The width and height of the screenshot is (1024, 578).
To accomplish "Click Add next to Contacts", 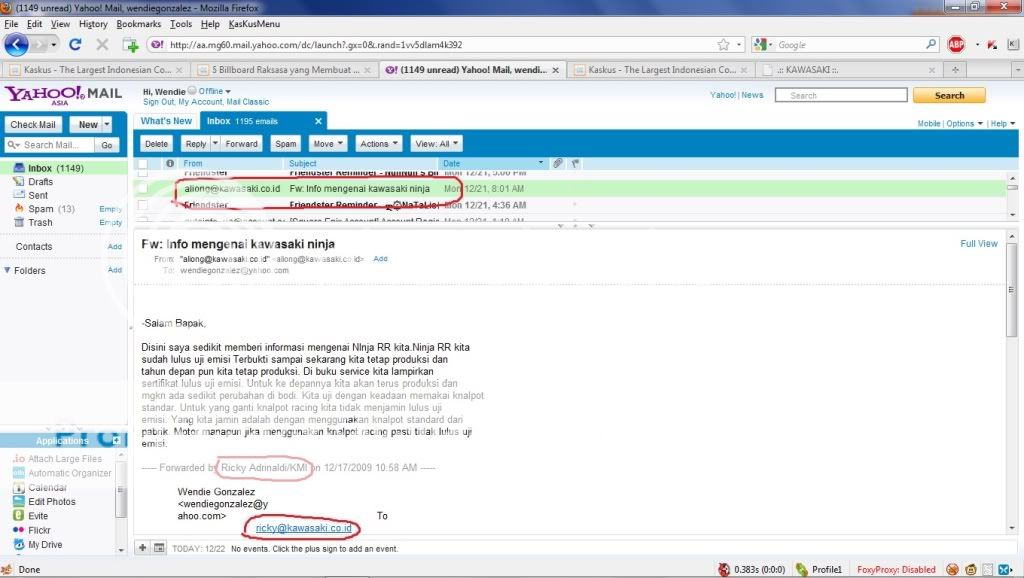I will [x=115, y=246].
